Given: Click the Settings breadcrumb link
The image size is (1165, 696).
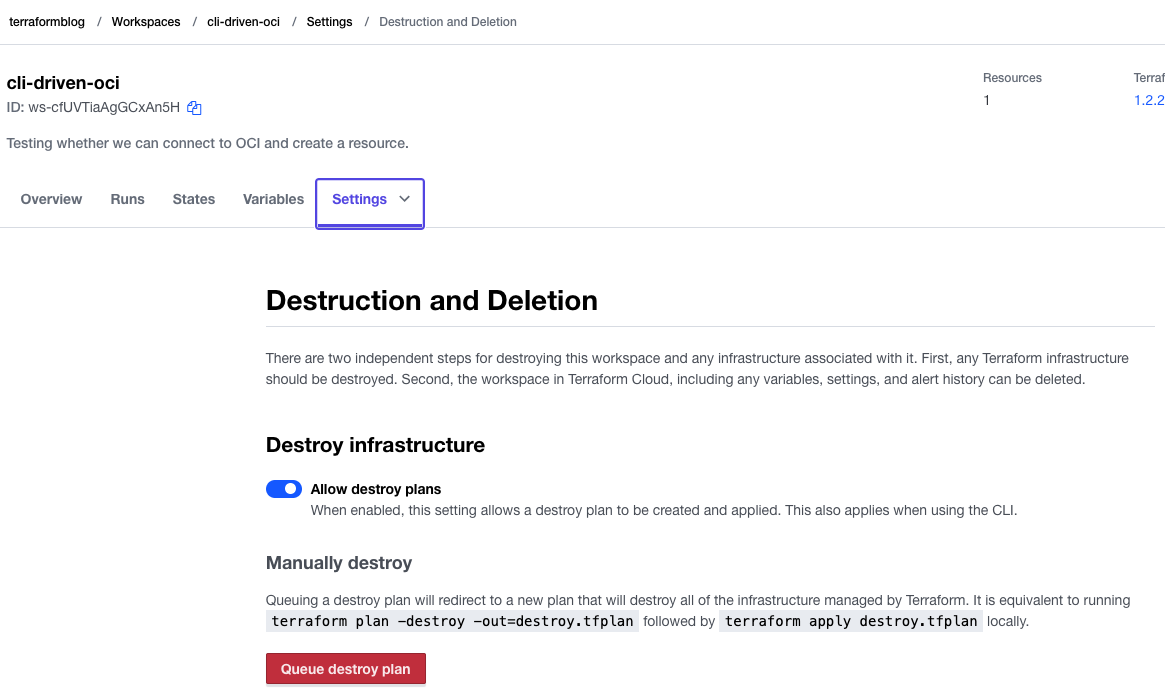Looking at the screenshot, I should 329,22.
